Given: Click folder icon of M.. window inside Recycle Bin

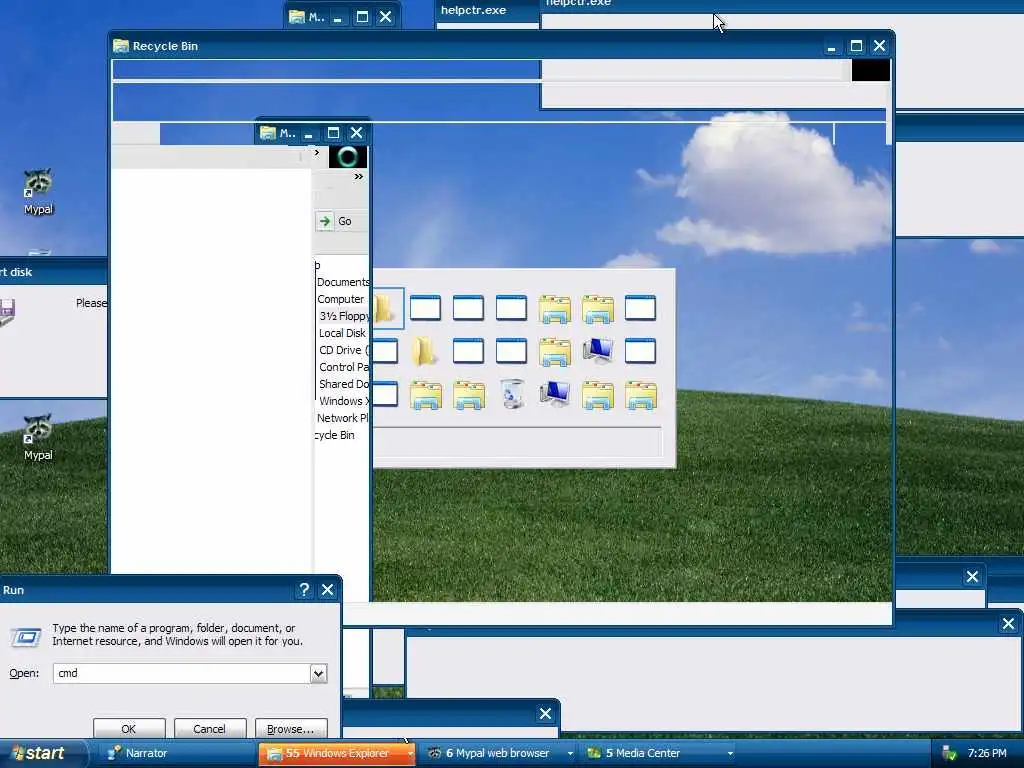Looking at the screenshot, I should click(x=268, y=133).
